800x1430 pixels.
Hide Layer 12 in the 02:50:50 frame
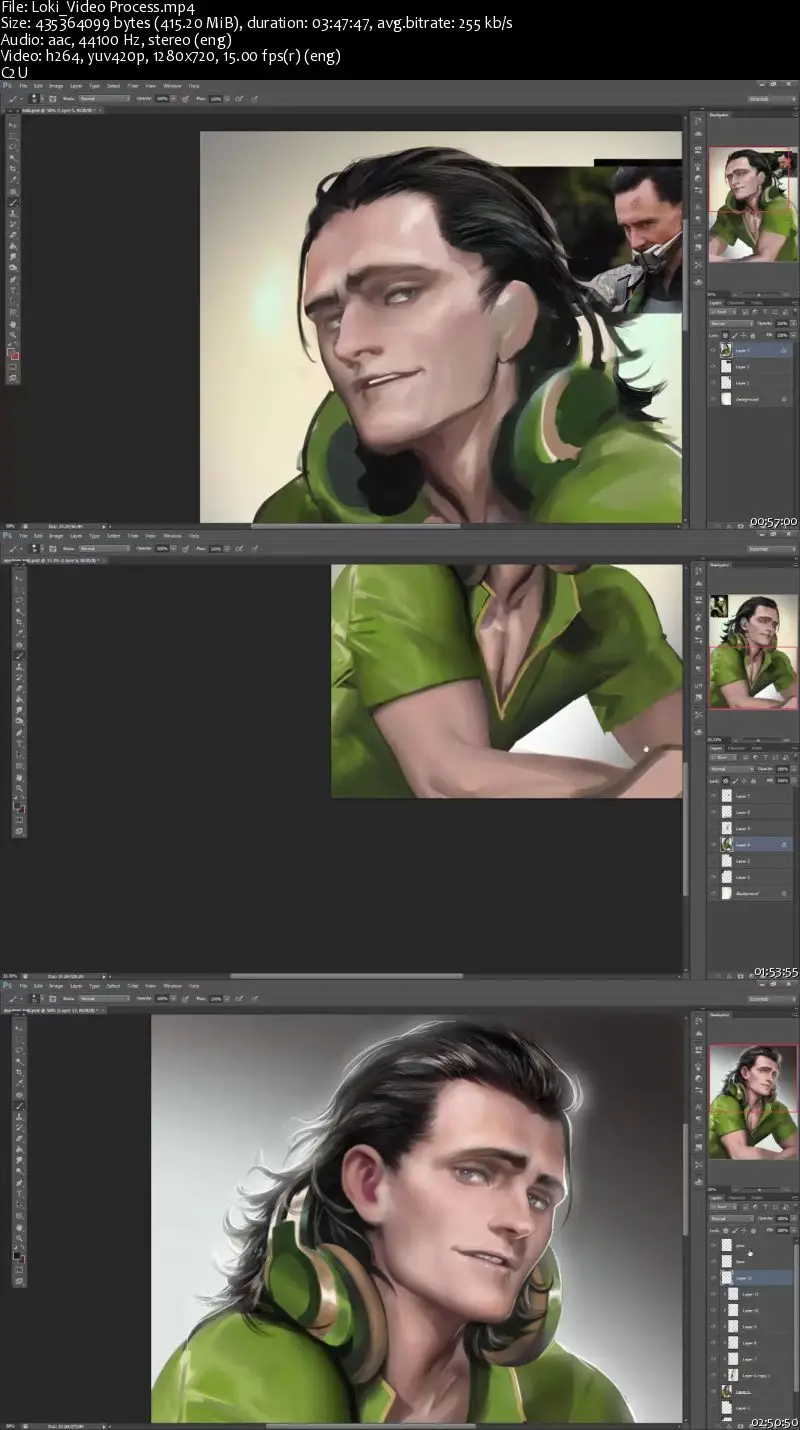[x=713, y=1278]
